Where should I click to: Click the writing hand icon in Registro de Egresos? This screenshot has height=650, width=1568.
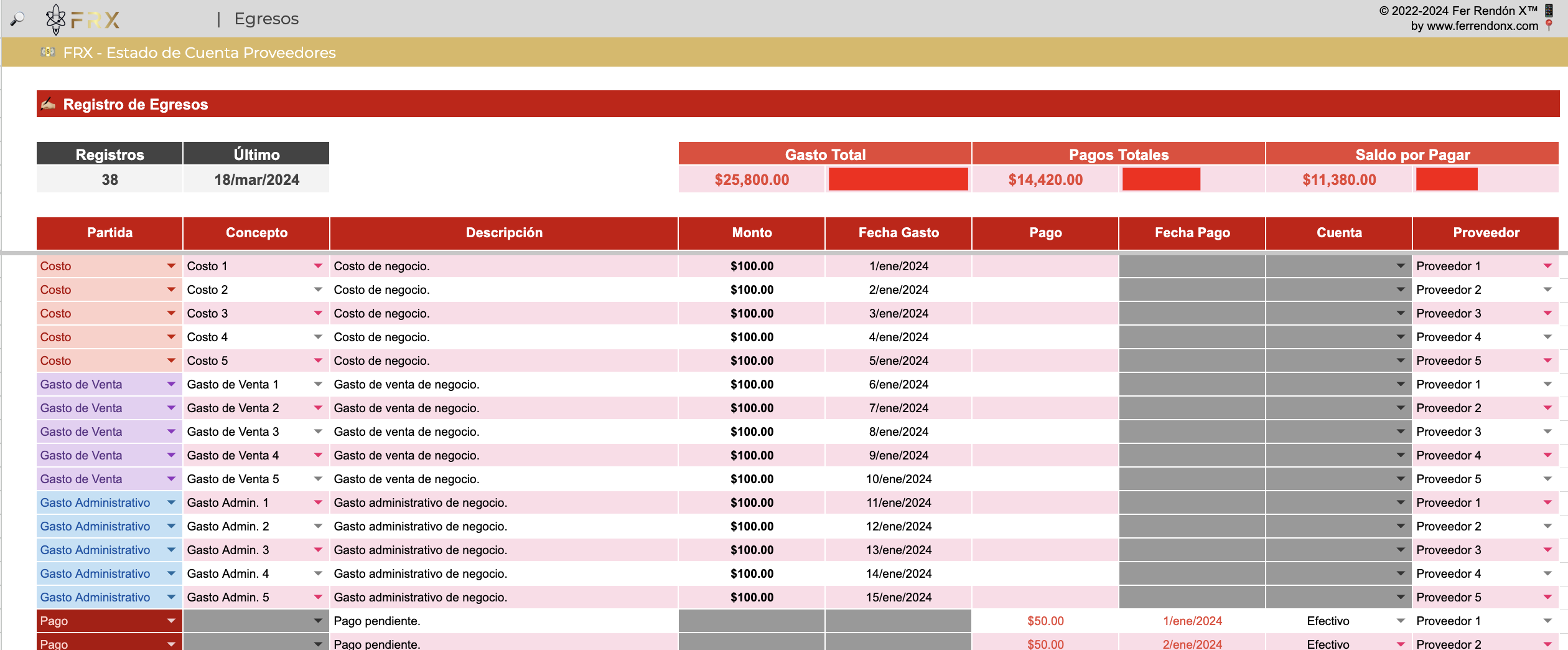[x=49, y=104]
